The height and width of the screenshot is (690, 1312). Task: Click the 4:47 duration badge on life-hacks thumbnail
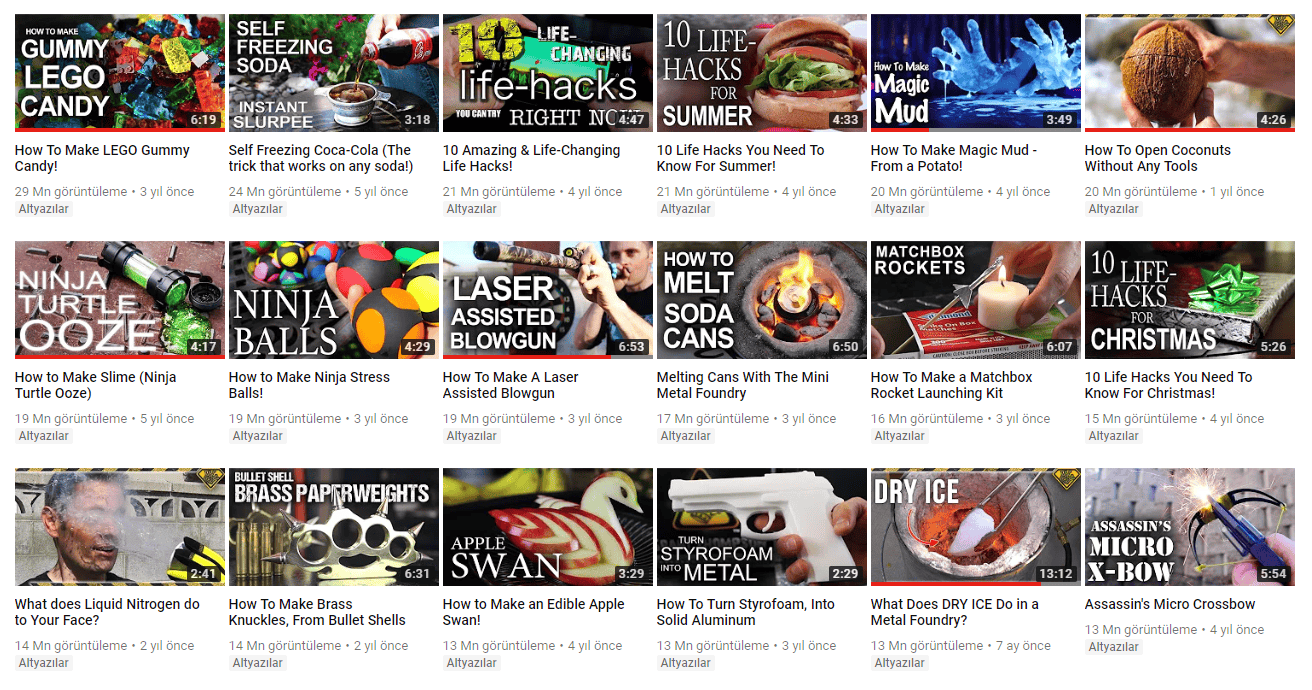[x=631, y=120]
